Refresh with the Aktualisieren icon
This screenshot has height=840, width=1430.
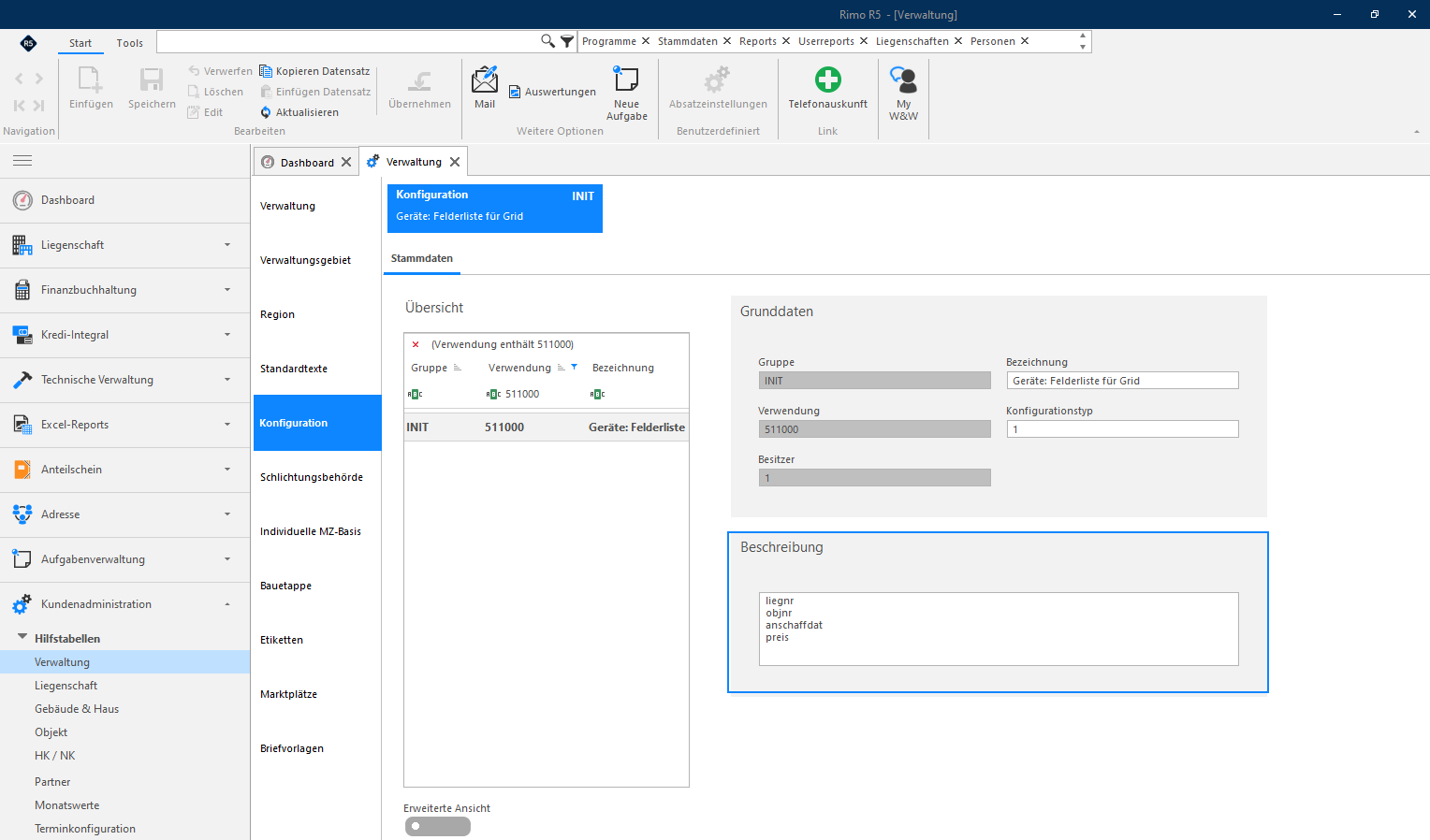[x=266, y=112]
